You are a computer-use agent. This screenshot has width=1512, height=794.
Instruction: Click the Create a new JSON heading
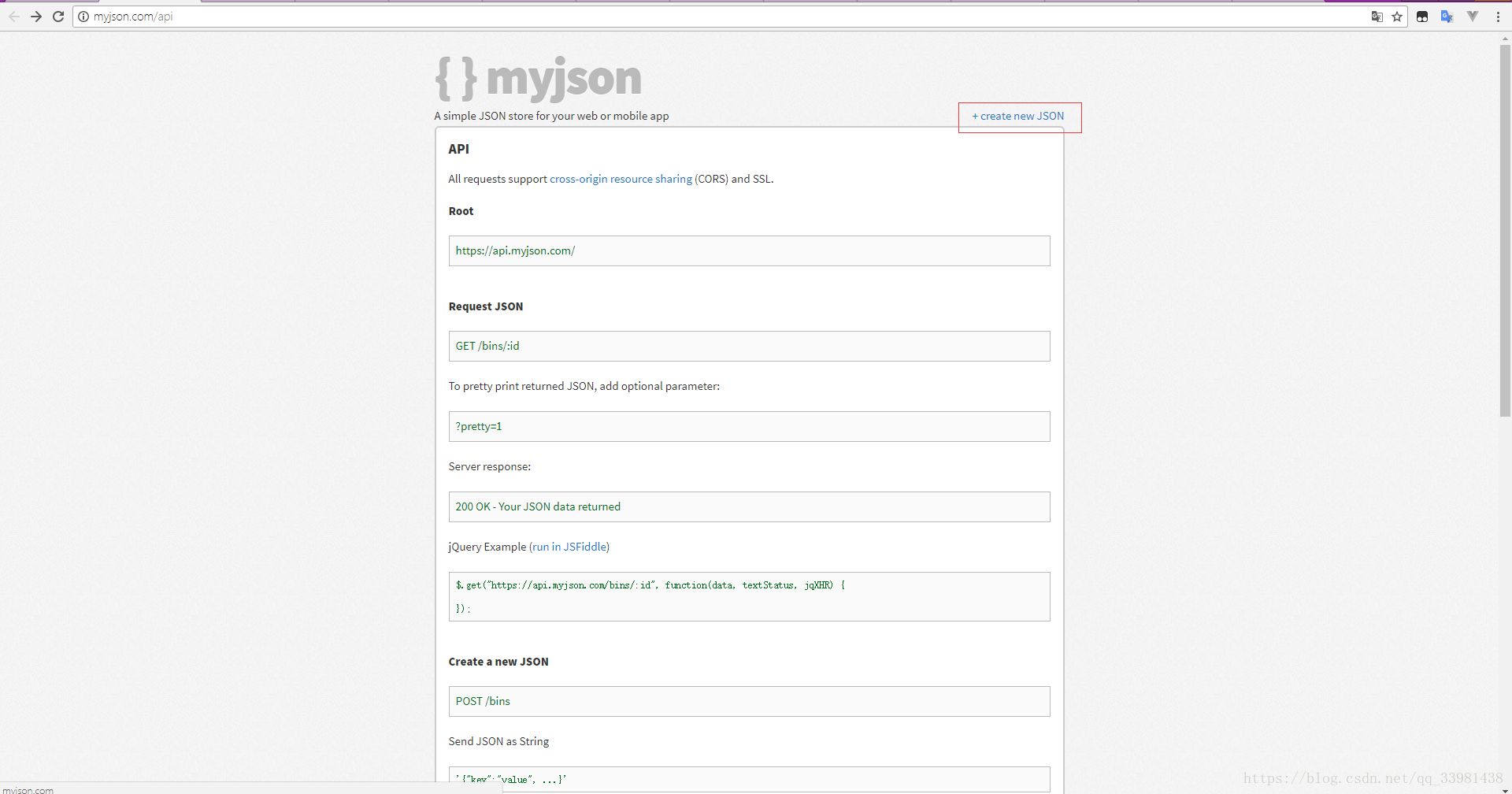point(498,662)
